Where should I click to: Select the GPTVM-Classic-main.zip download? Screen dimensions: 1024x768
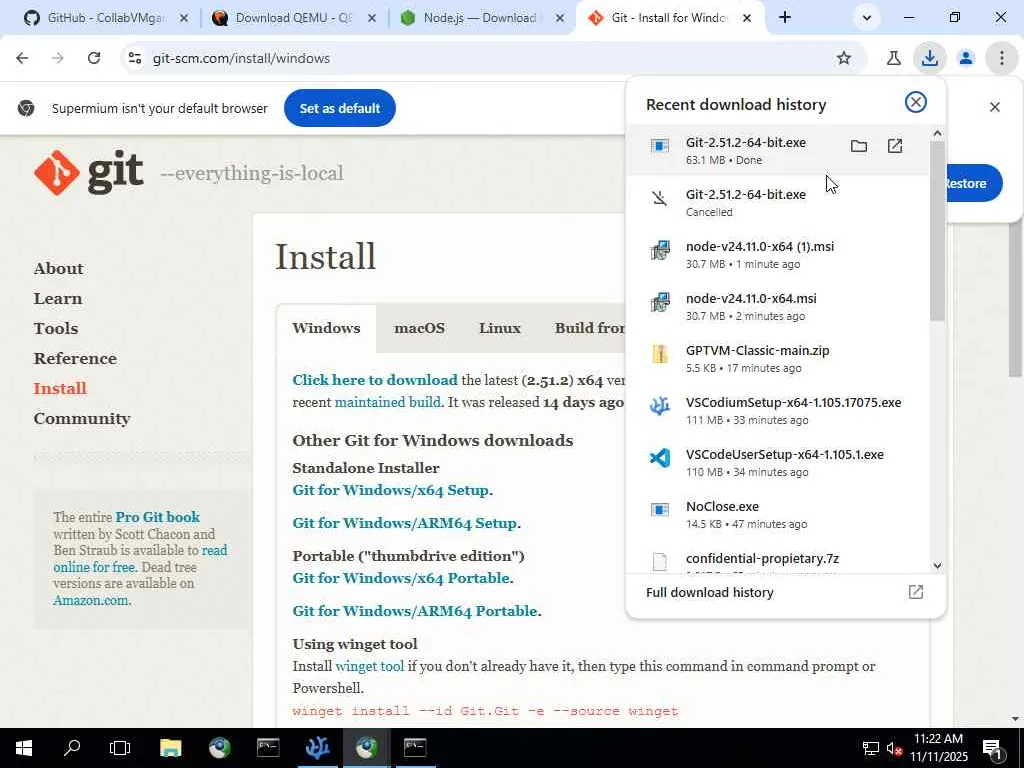coord(776,359)
